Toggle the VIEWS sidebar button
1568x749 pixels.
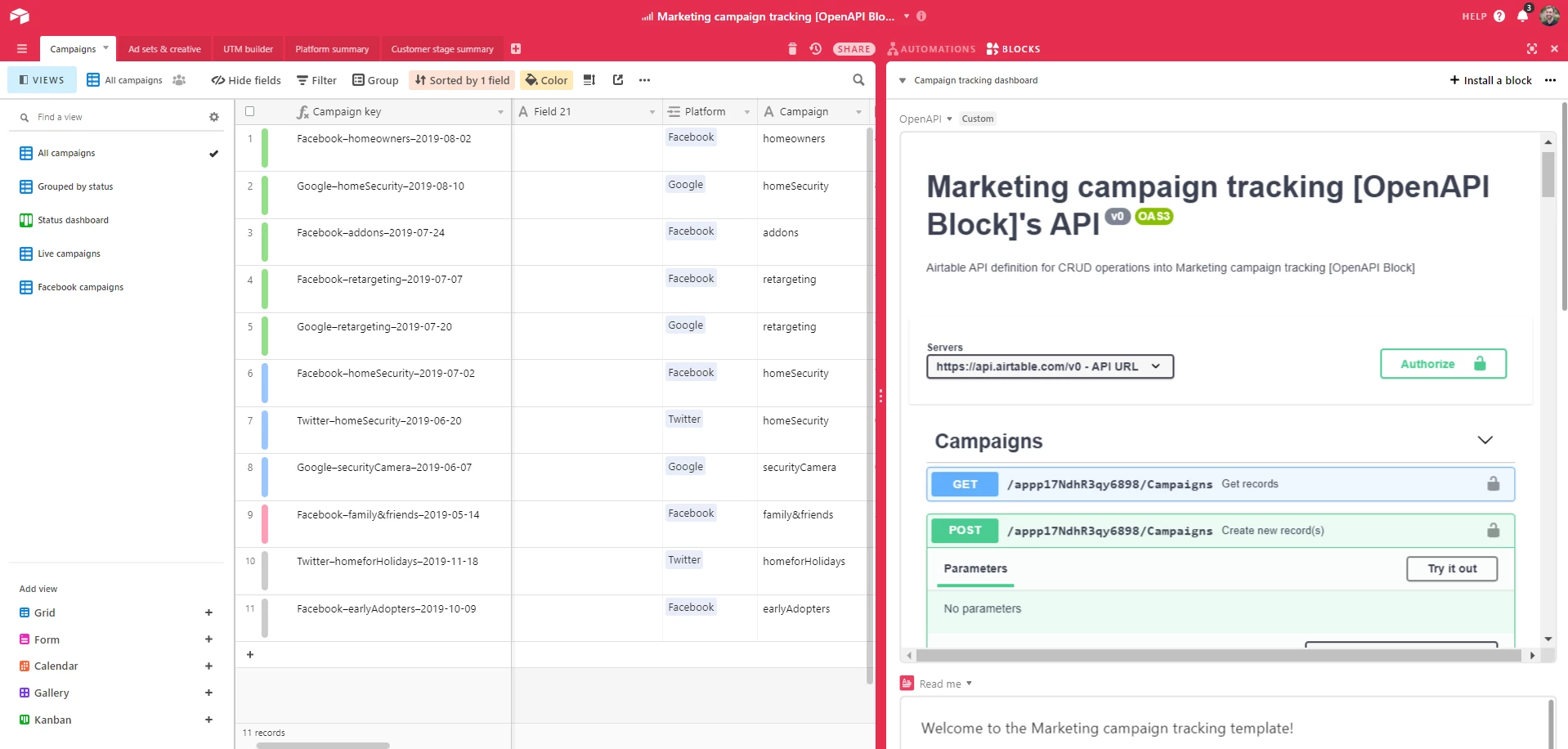point(42,80)
